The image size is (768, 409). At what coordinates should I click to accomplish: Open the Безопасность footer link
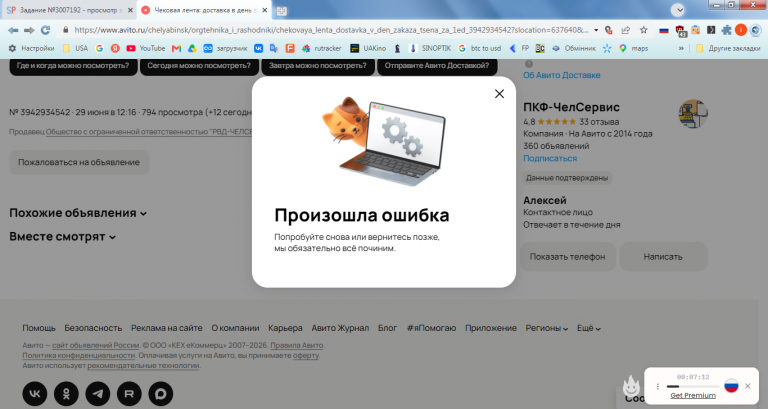coord(93,328)
